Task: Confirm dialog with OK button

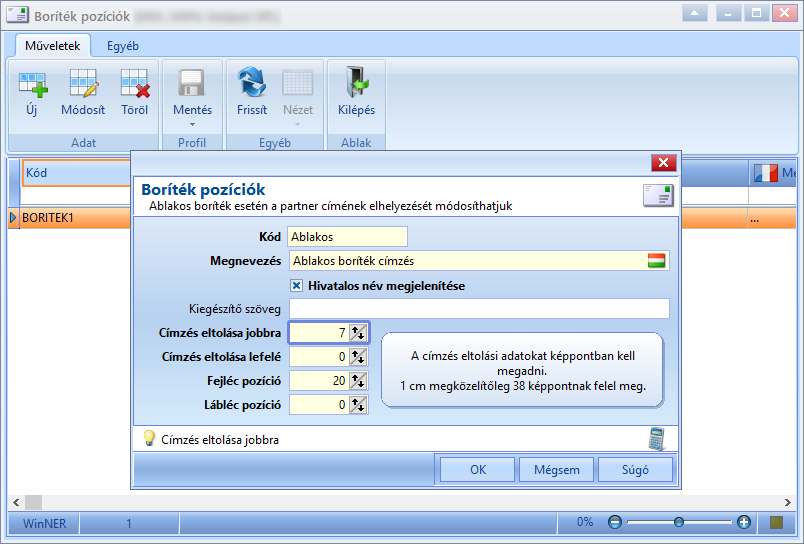Action: click(477, 470)
